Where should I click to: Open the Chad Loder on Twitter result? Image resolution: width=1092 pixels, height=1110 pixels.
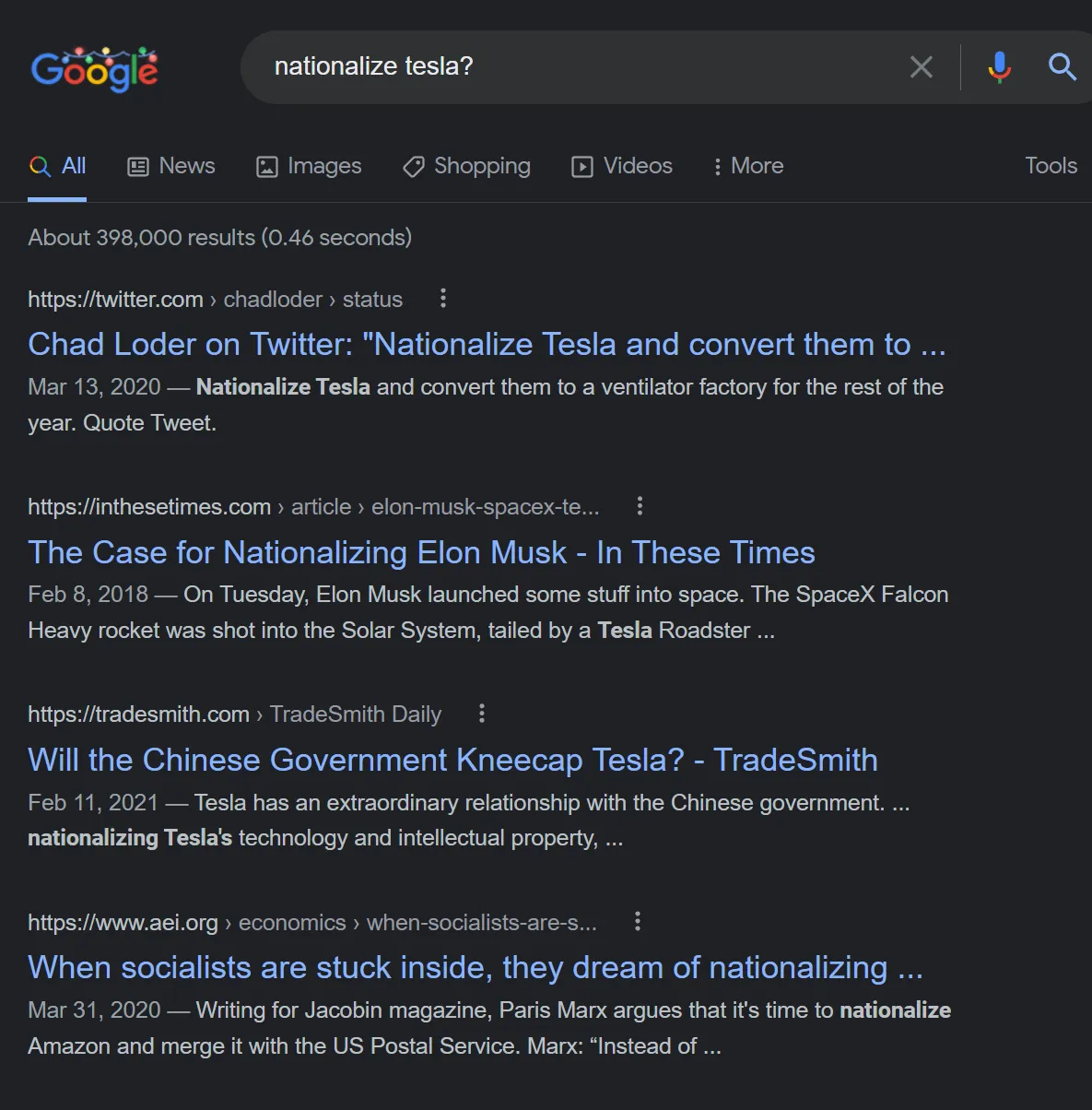coord(487,344)
